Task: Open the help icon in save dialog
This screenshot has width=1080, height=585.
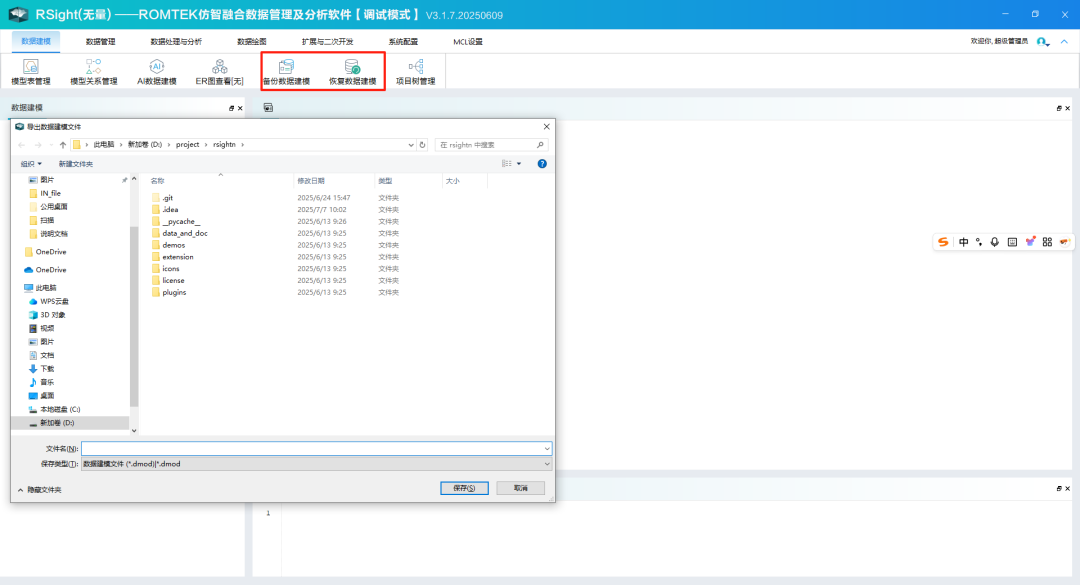Action: [x=542, y=164]
